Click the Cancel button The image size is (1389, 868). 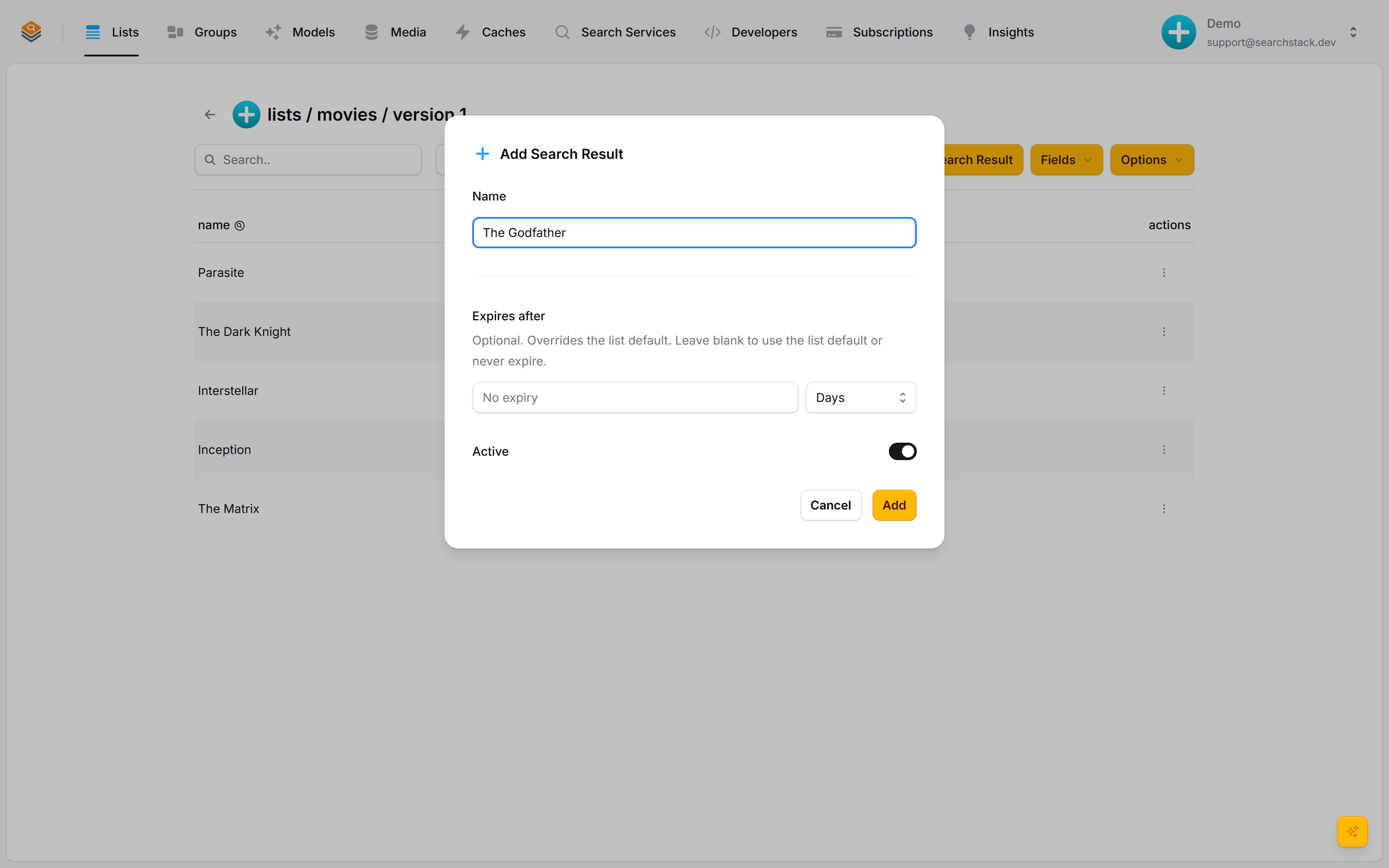[830, 505]
